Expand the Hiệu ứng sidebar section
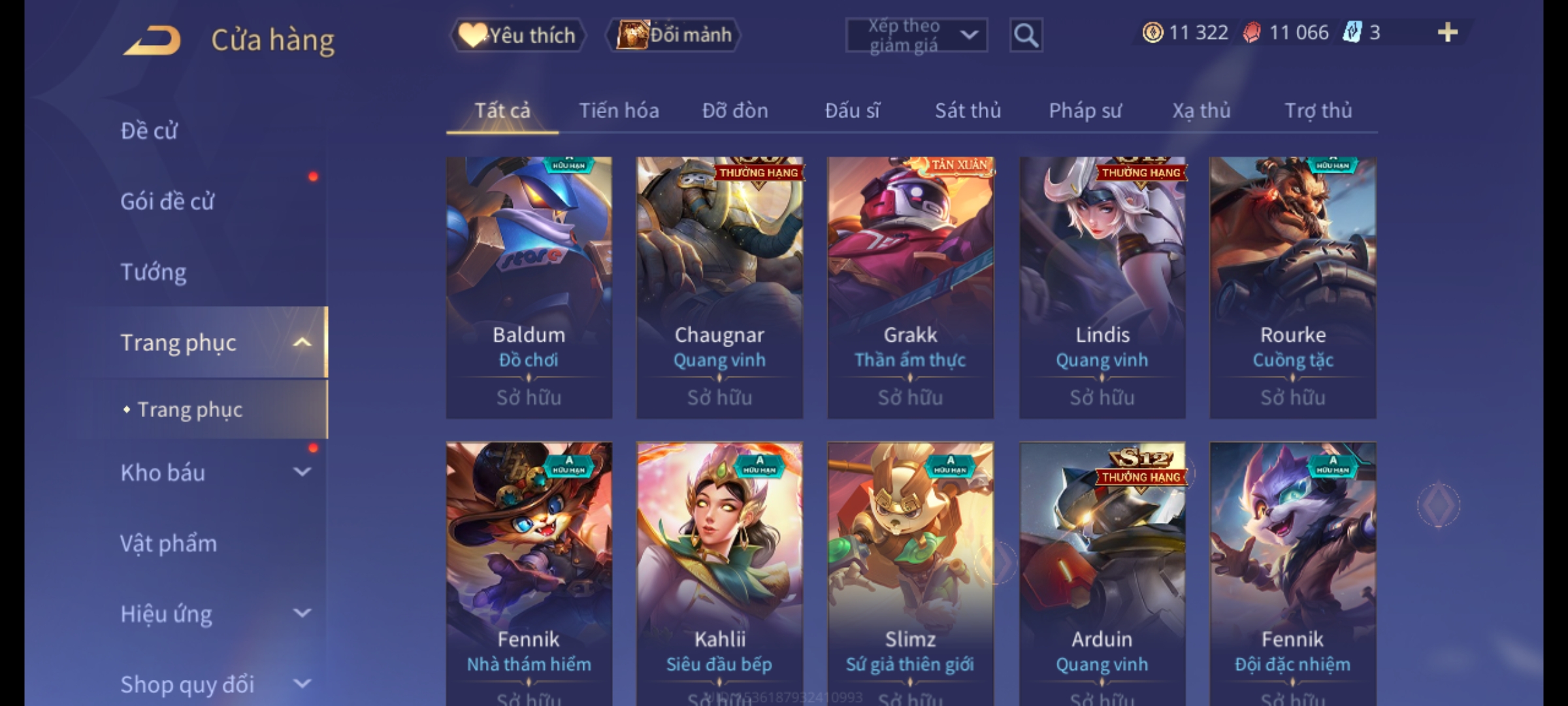 coord(302,613)
